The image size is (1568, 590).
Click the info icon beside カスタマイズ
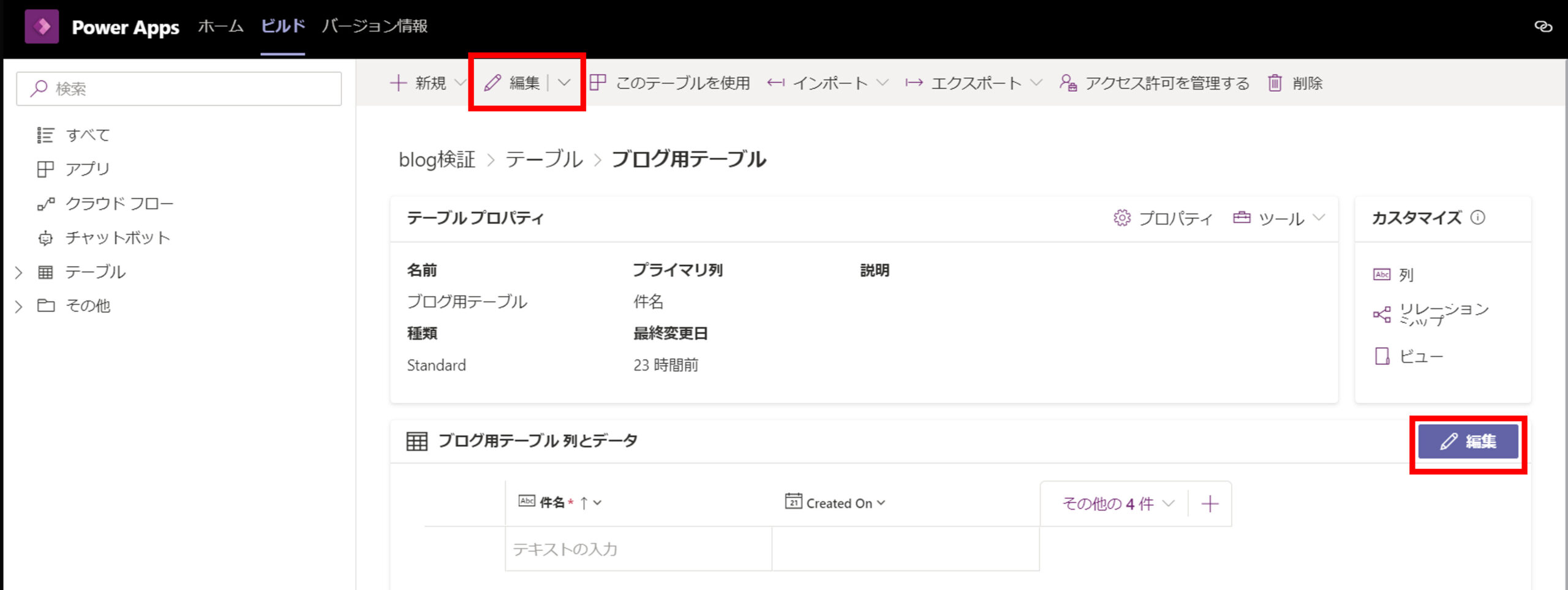1477,217
